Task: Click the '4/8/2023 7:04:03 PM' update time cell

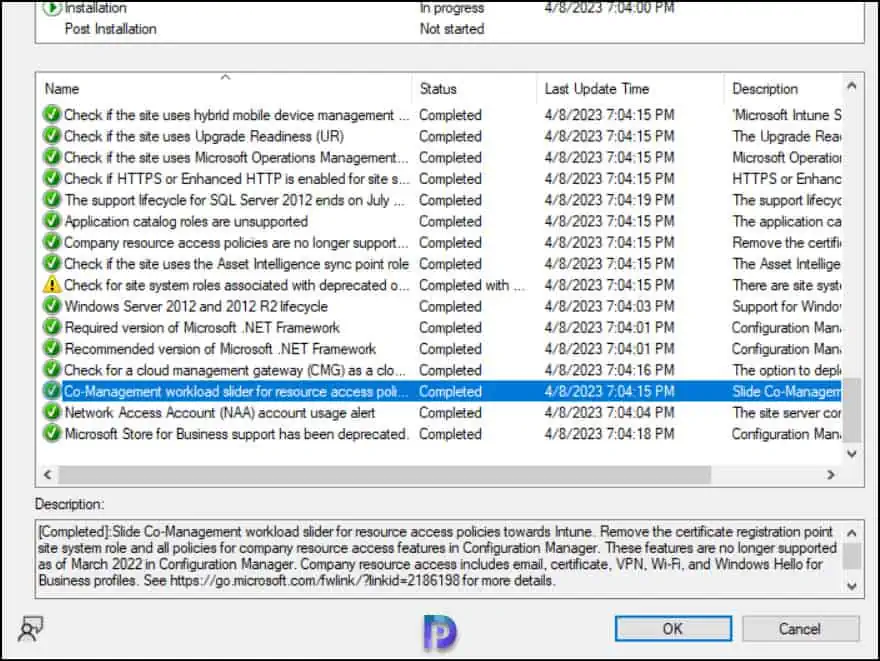Action: [x=609, y=306]
